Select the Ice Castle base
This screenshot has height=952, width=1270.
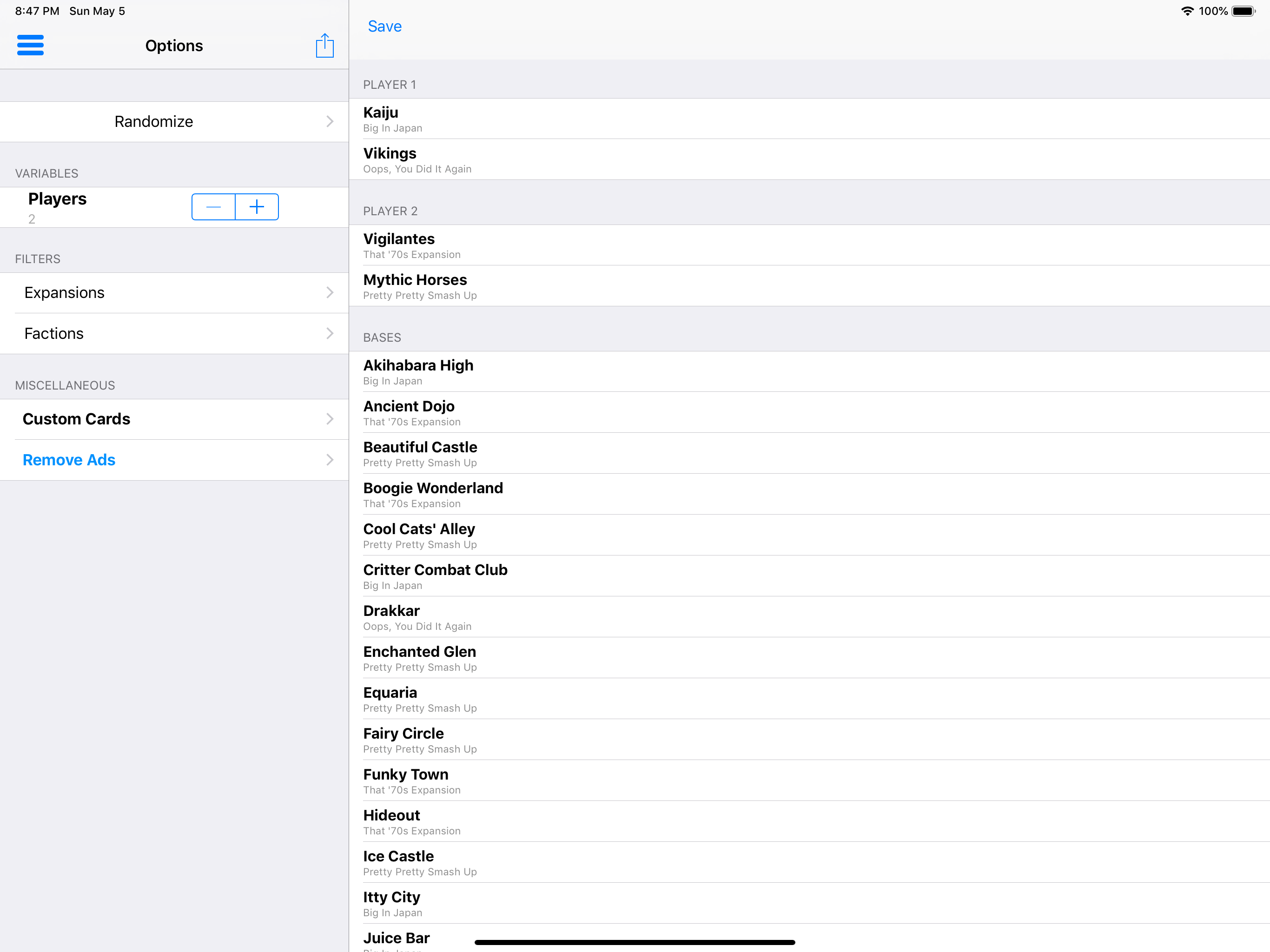pos(809,862)
